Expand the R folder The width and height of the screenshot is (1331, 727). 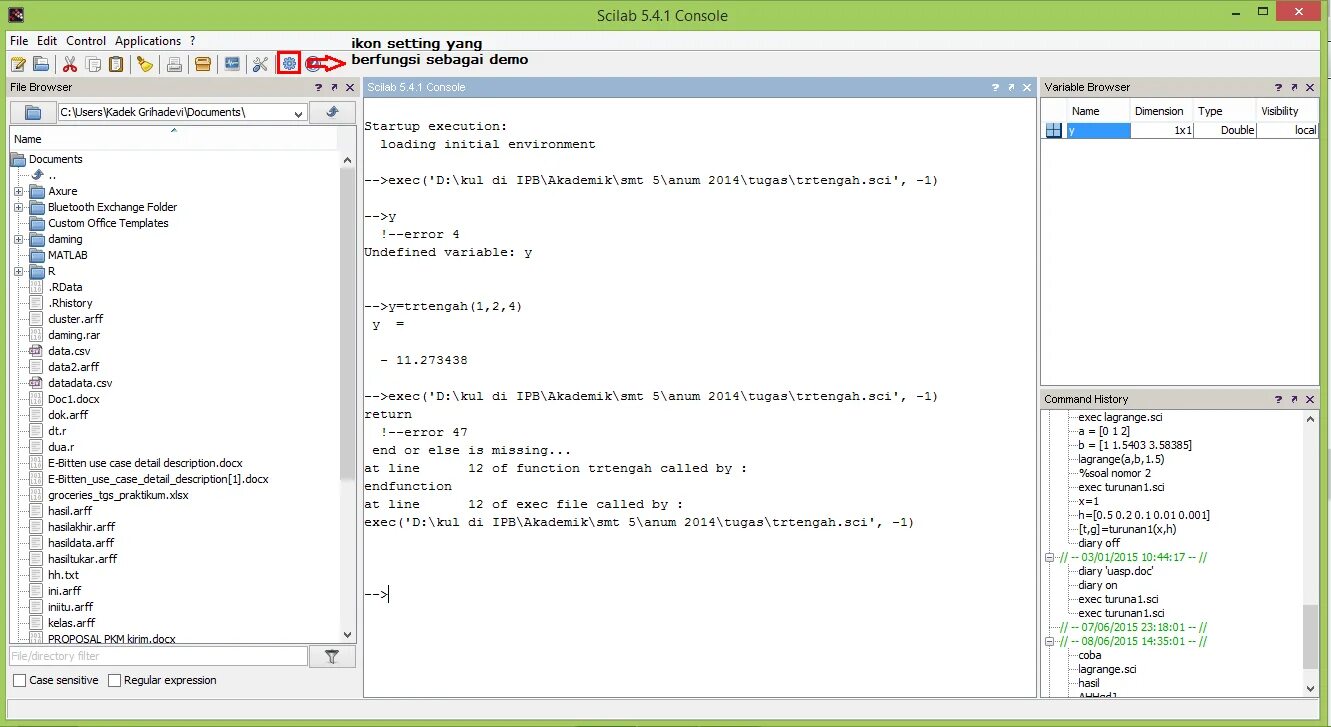[x=18, y=271]
